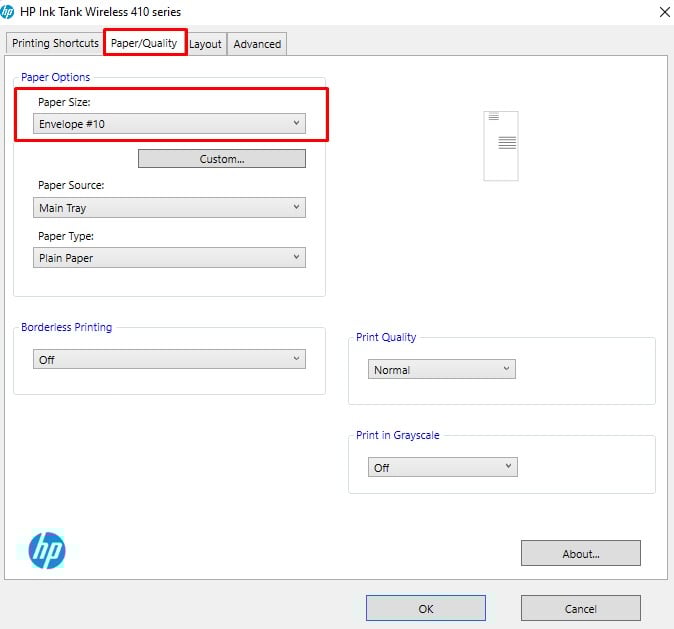The width and height of the screenshot is (674, 629).
Task: Expand the Paper Source dropdown
Action: (169, 208)
